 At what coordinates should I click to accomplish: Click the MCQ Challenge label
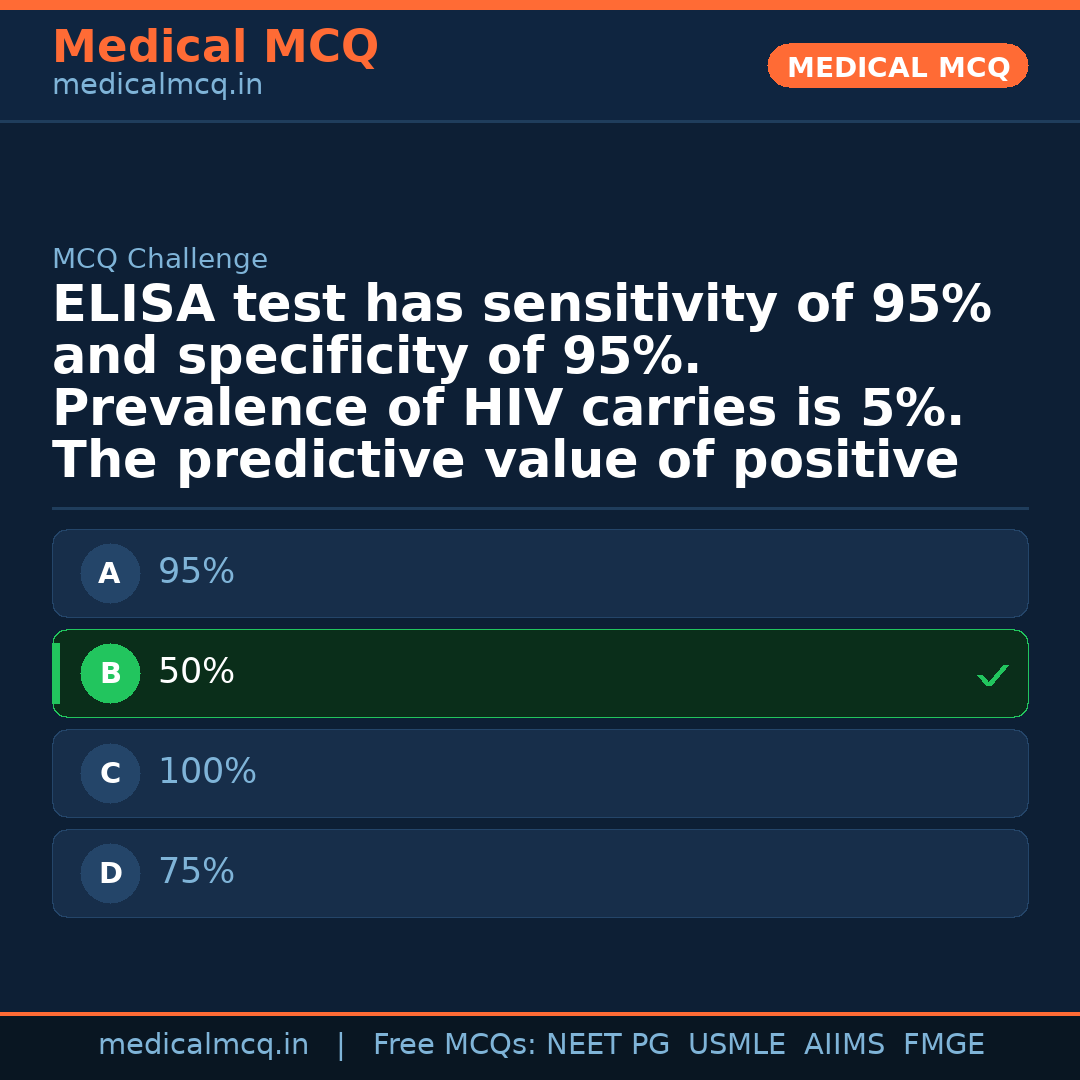coord(160,260)
